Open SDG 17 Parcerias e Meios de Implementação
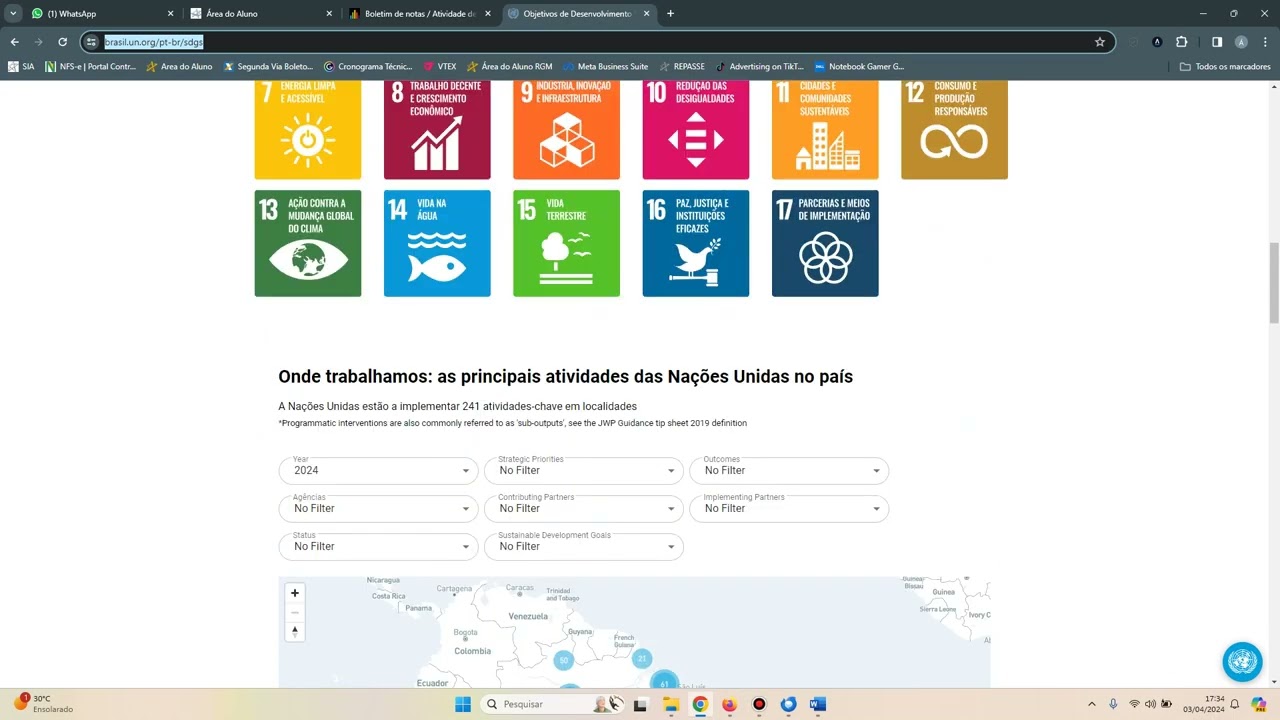The height and width of the screenshot is (720, 1280). [x=825, y=243]
